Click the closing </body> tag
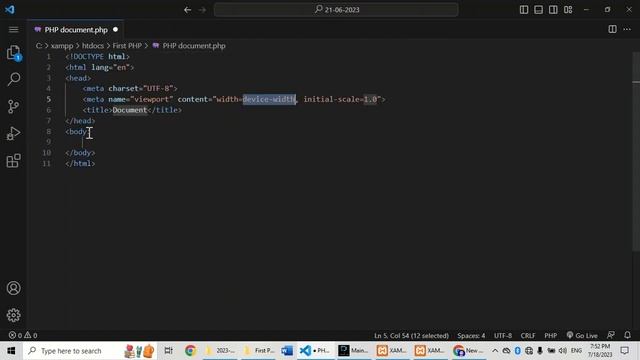 [x=80, y=153]
